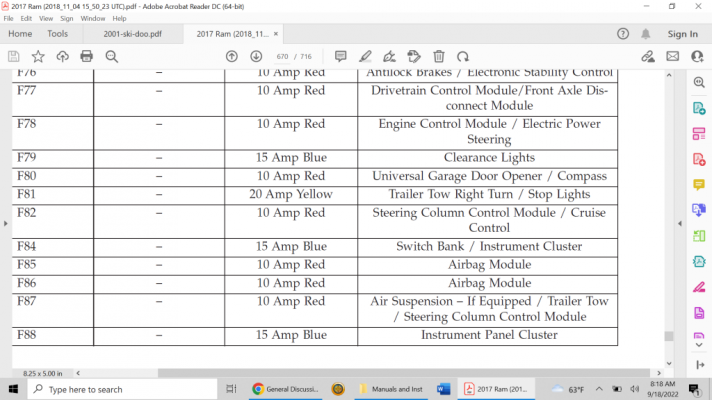Open the Help menu

119,19
